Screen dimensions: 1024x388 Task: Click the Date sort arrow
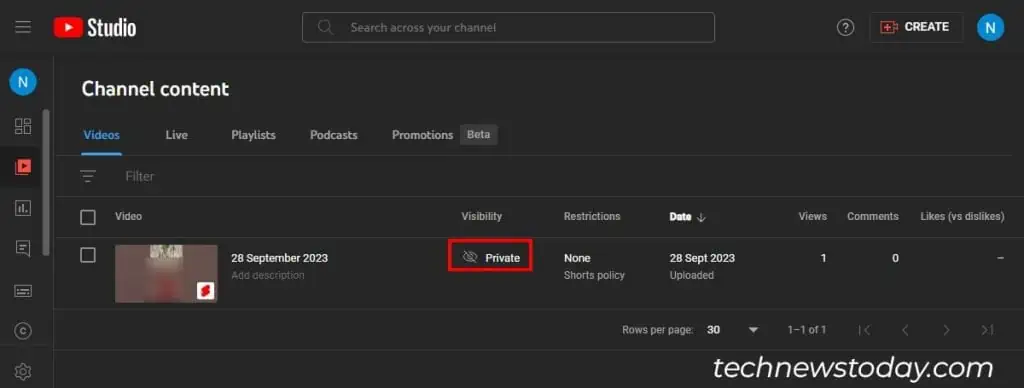pyautogui.click(x=701, y=218)
